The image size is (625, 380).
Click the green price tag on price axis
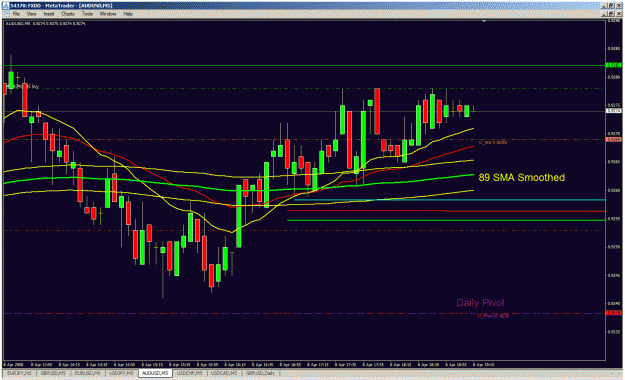[613, 65]
